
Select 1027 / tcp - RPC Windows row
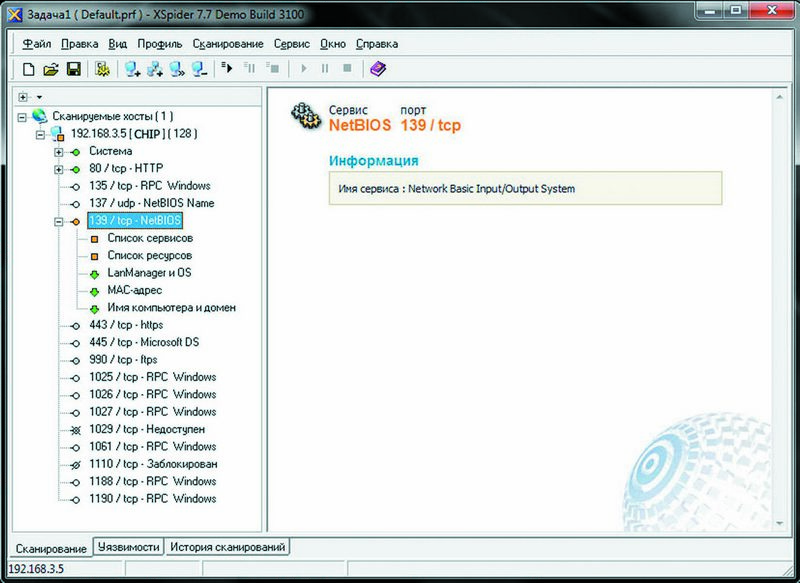tap(153, 412)
